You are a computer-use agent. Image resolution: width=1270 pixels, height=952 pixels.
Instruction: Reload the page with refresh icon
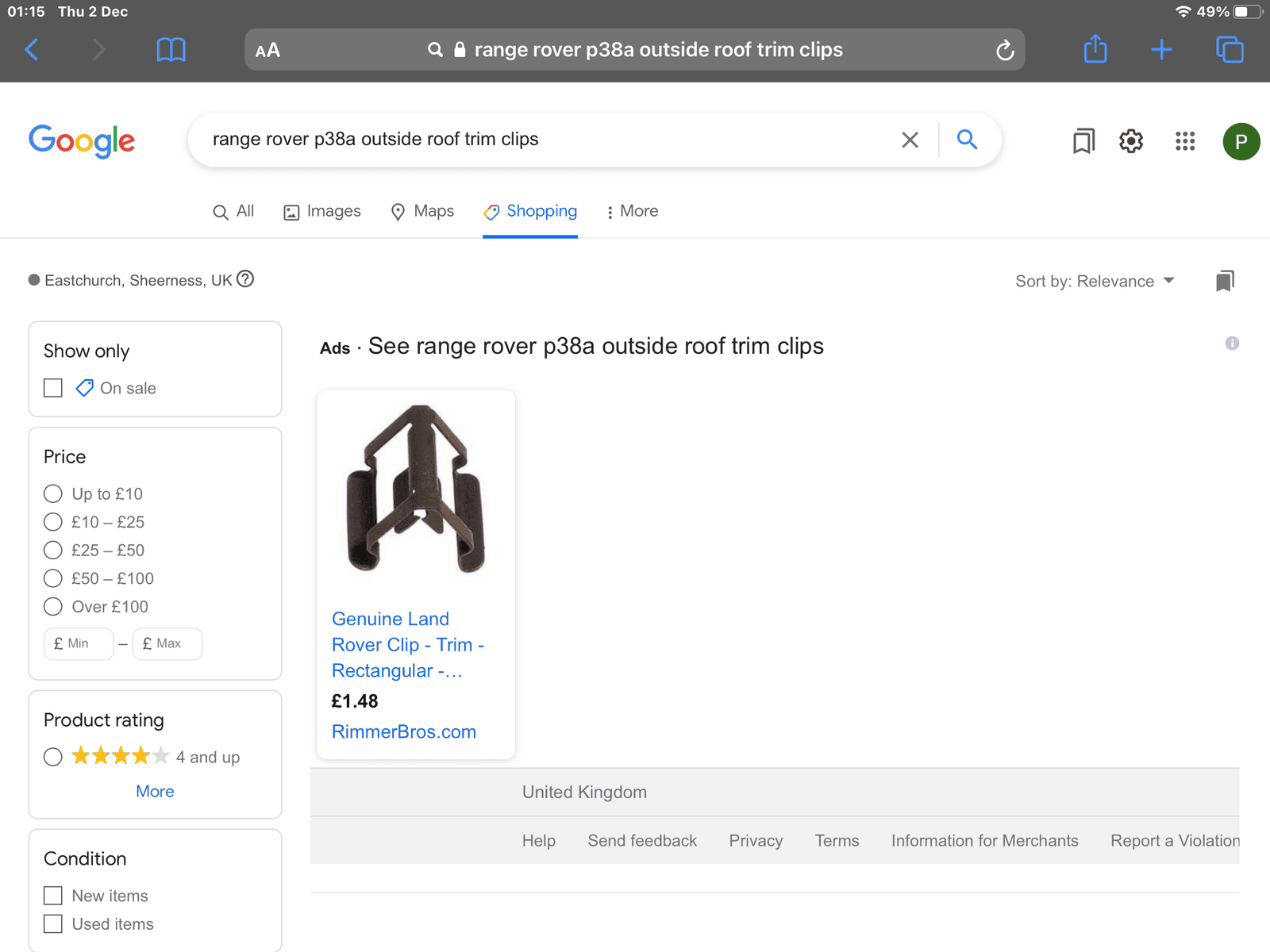(1005, 50)
